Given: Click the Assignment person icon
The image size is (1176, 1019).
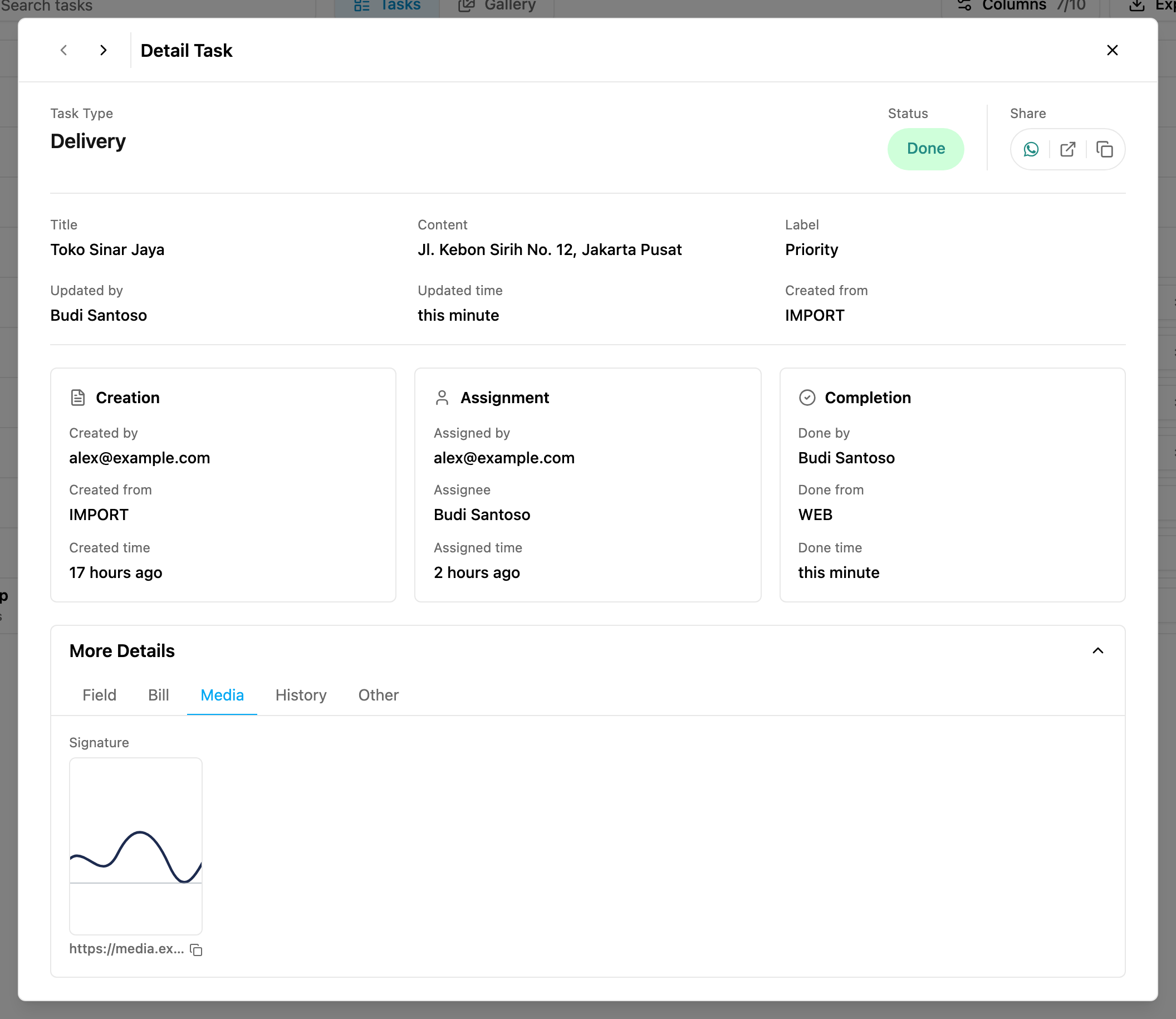Looking at the screenshot, I should [442, 398].
